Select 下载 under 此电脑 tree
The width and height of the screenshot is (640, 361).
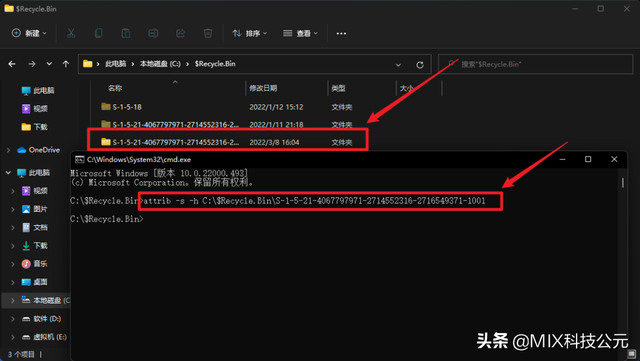point(35,245)
